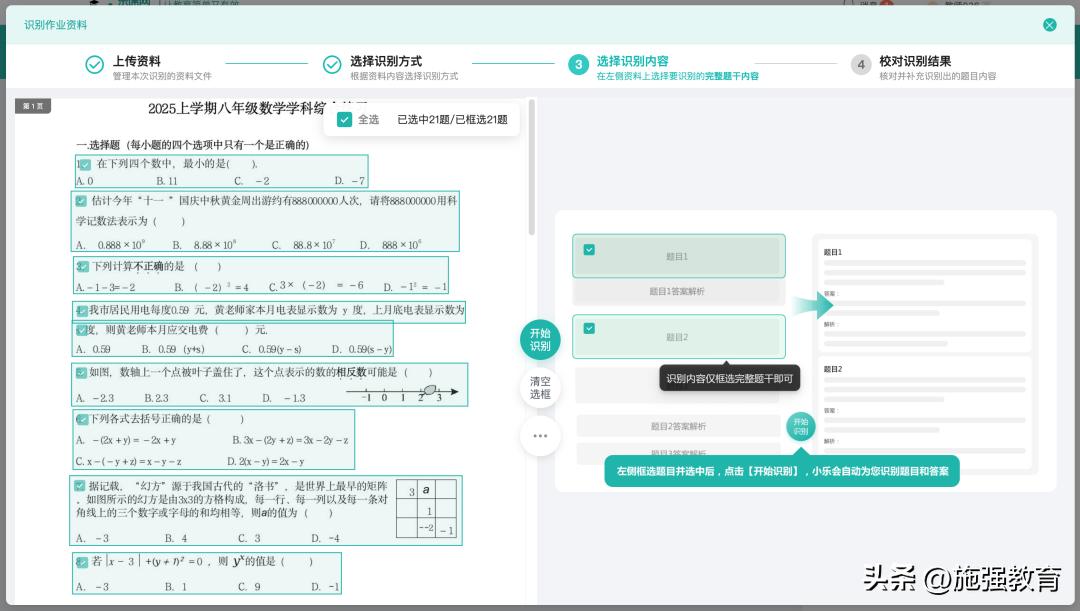
Task: Click the 题目2 result card in the illustration
Action: pyautogui.click(x=924, y=413)
